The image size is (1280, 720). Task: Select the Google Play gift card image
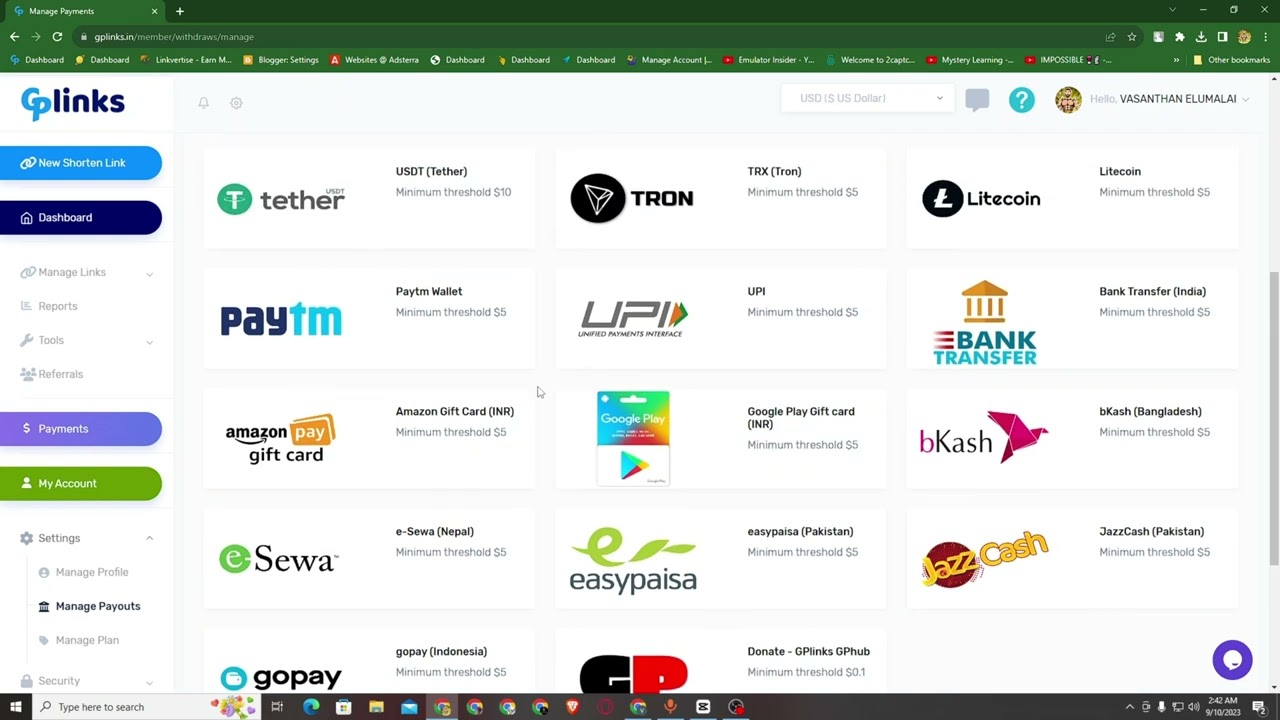[633, 438]
